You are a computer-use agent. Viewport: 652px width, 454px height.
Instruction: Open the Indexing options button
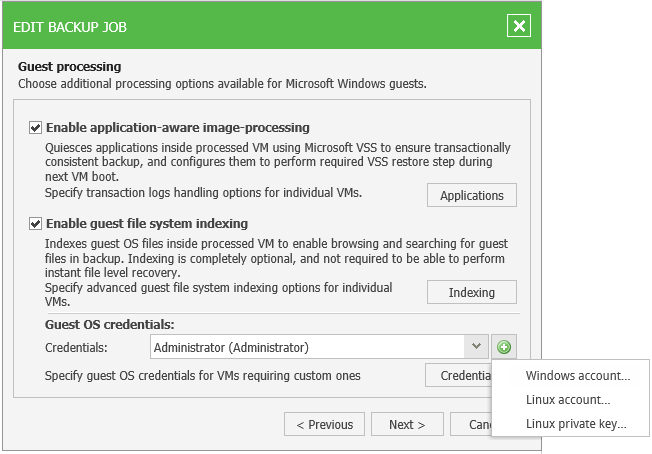[472, 292]
